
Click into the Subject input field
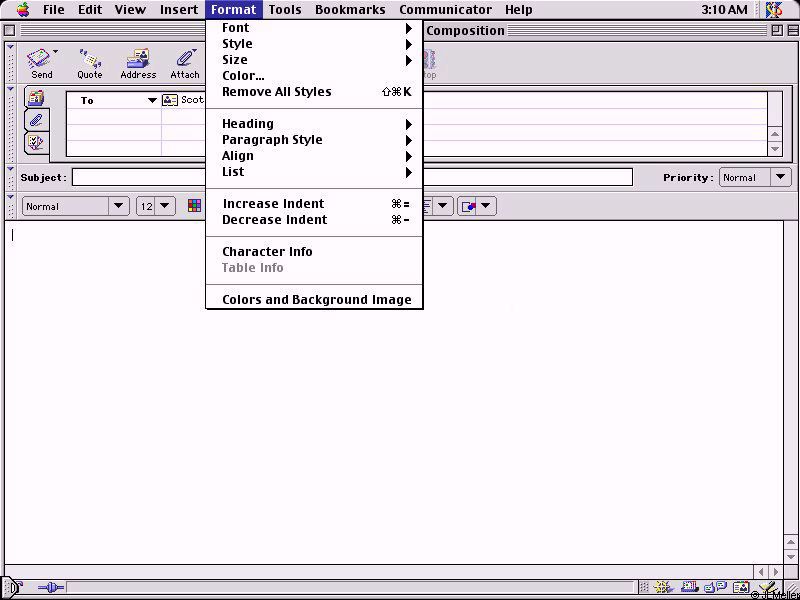352,178
